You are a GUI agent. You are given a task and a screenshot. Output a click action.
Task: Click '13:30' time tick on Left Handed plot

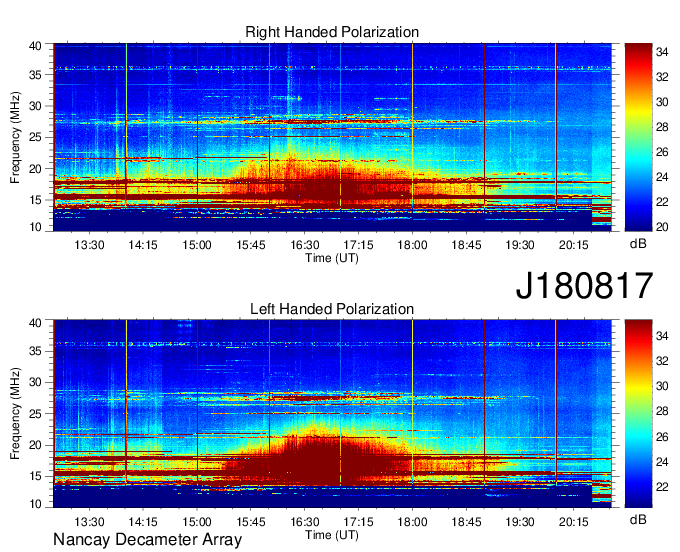click(89, 522)
